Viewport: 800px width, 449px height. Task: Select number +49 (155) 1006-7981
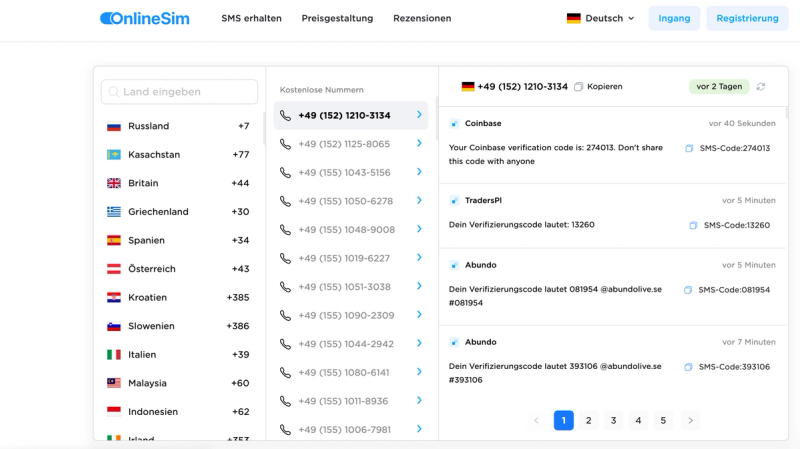coord(351,430)
